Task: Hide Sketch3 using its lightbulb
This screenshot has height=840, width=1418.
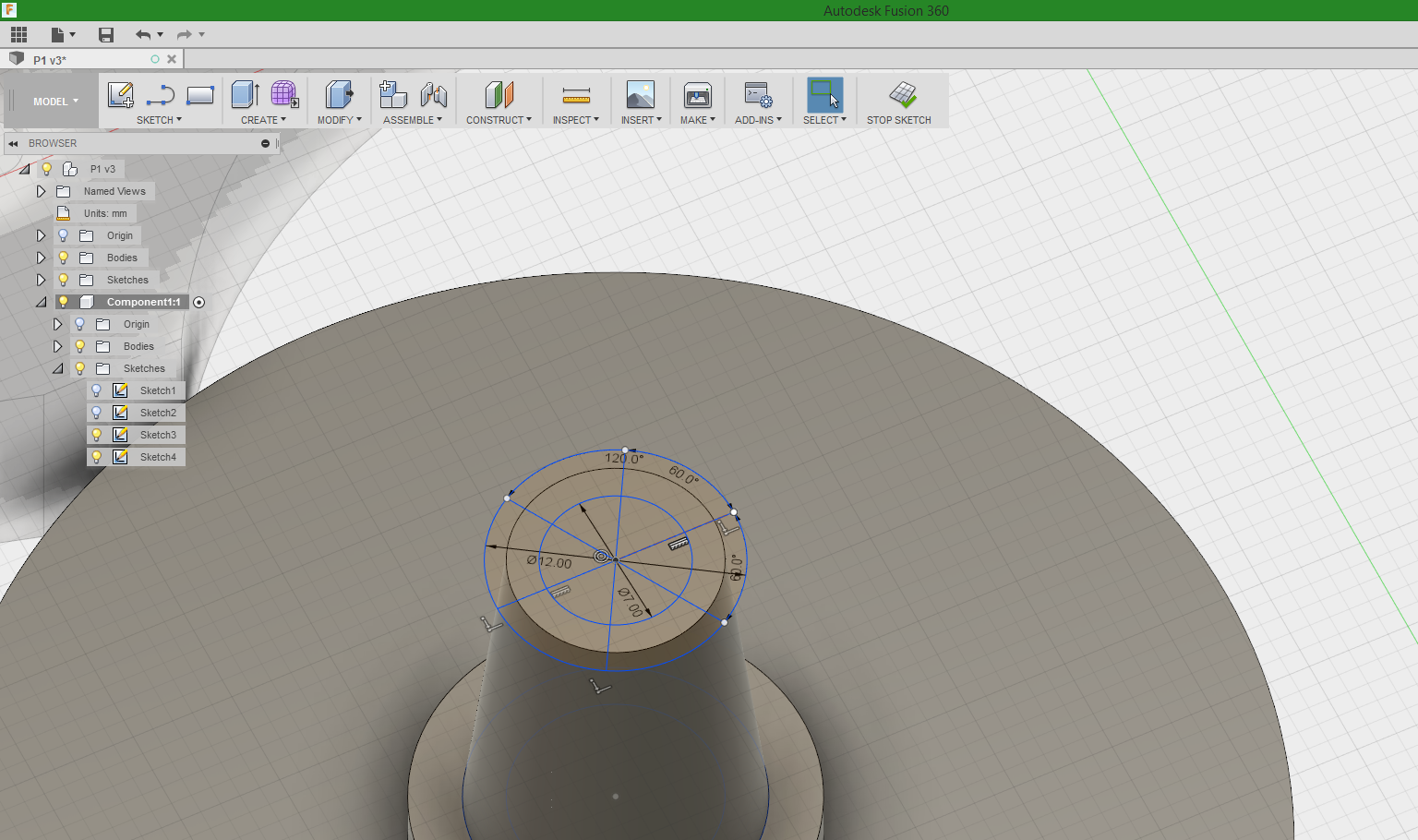Action: 96,435
